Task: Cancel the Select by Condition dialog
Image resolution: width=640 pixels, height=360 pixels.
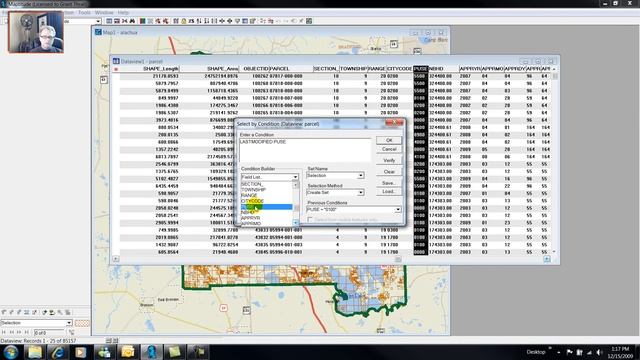Action: click(389, 149)
